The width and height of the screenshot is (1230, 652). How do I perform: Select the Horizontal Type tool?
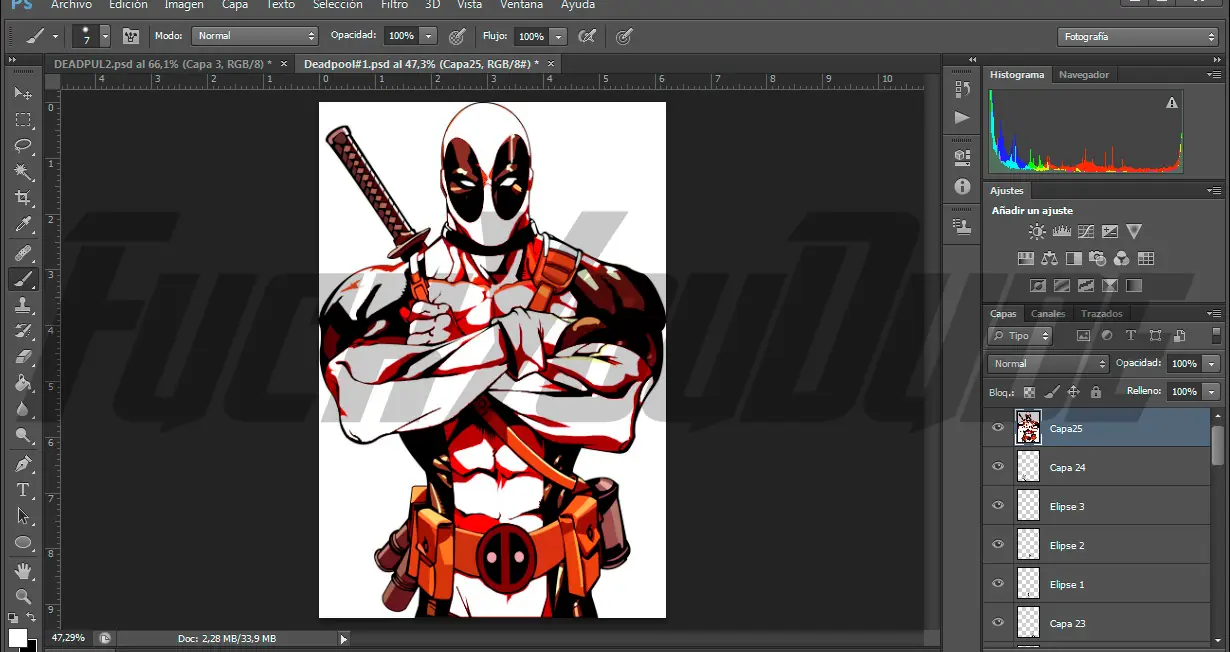point(23,490)
